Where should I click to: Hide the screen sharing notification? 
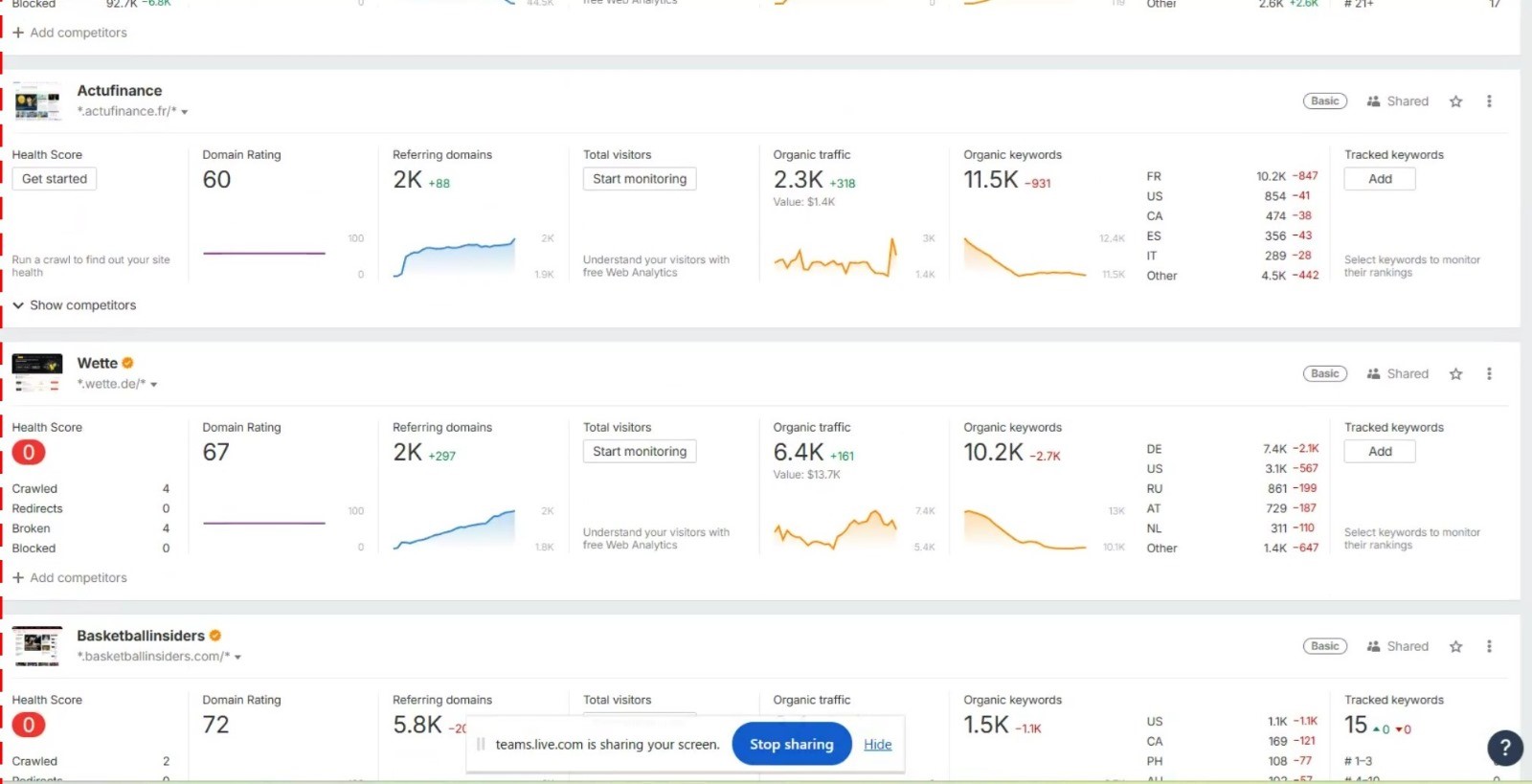coord(877,745)
